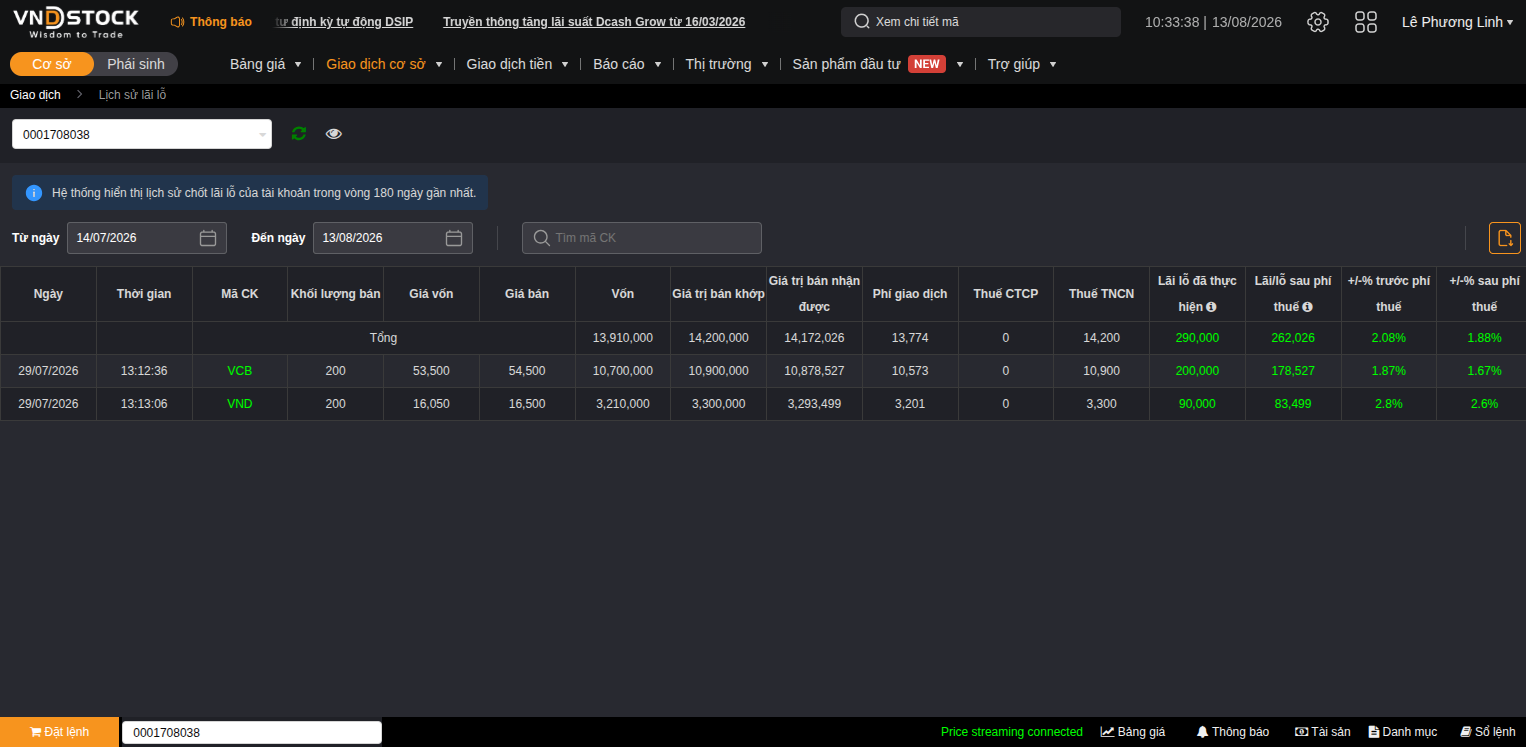This screenshot has height=747, width=1526.
Task: Click Khối lượng bán column header
Action: pos(336,294)
